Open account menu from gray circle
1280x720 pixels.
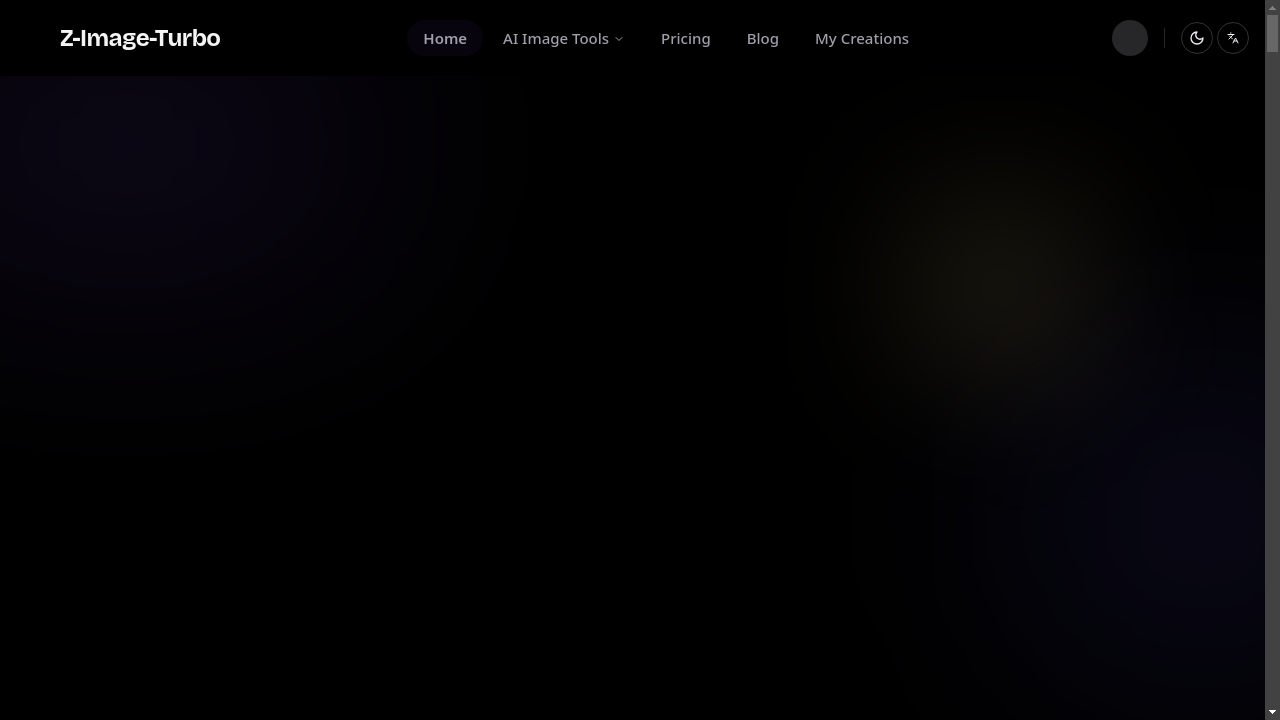click(x=1130, y=38)
